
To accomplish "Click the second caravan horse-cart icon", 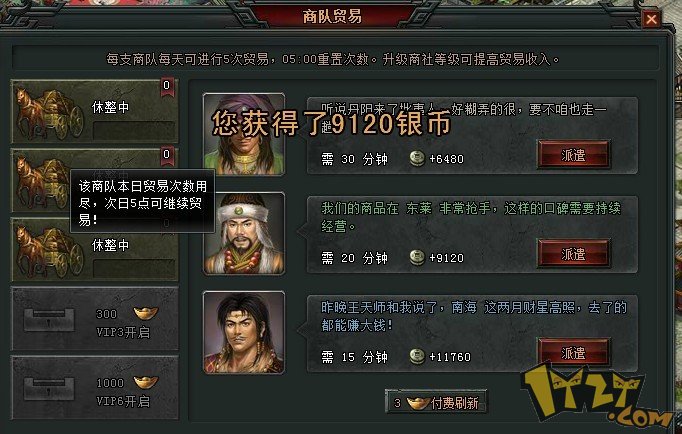I will coord(43,182).
